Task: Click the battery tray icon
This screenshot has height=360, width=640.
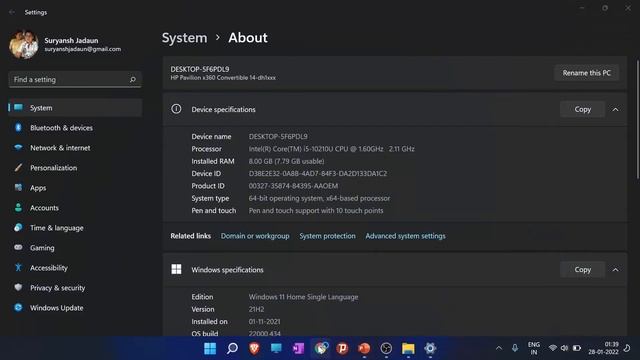Action: tap(577, 348)
